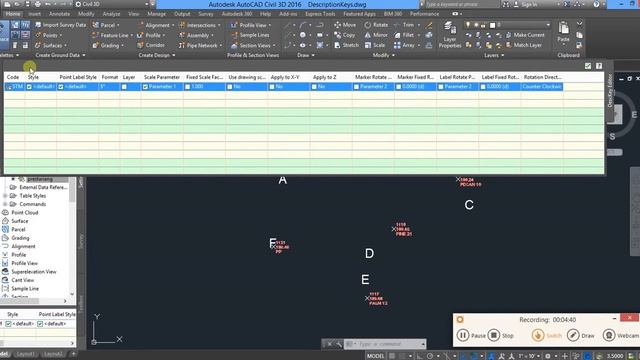The height and width of the screenshot is (360, 640).
Task: Click help question mark in DescKey editor
Action: pyautogui.click(x=599, y=66)
